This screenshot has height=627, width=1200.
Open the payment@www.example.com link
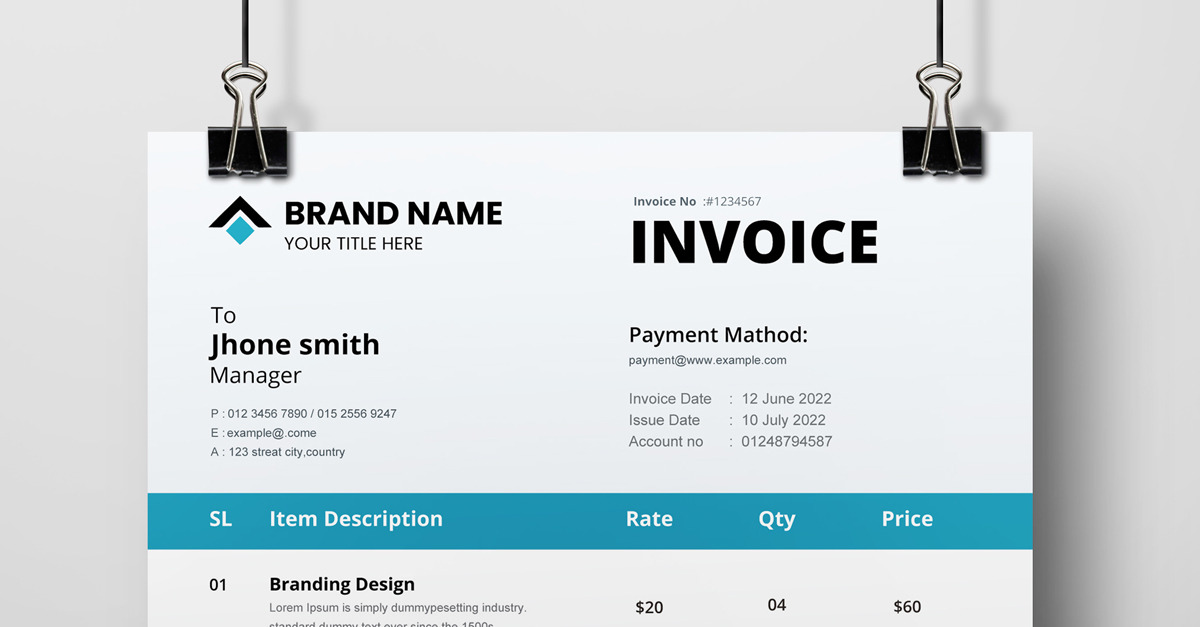click(x=708, y=360)
